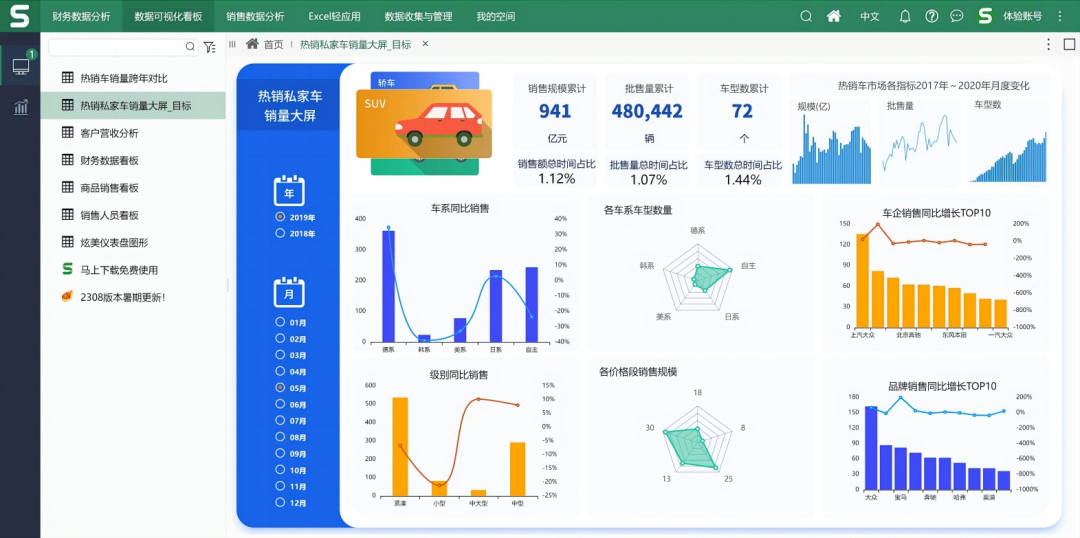Viewport: 1080px width, 538px height.
Task: Select the 05月 radio button
Action: 280,387
